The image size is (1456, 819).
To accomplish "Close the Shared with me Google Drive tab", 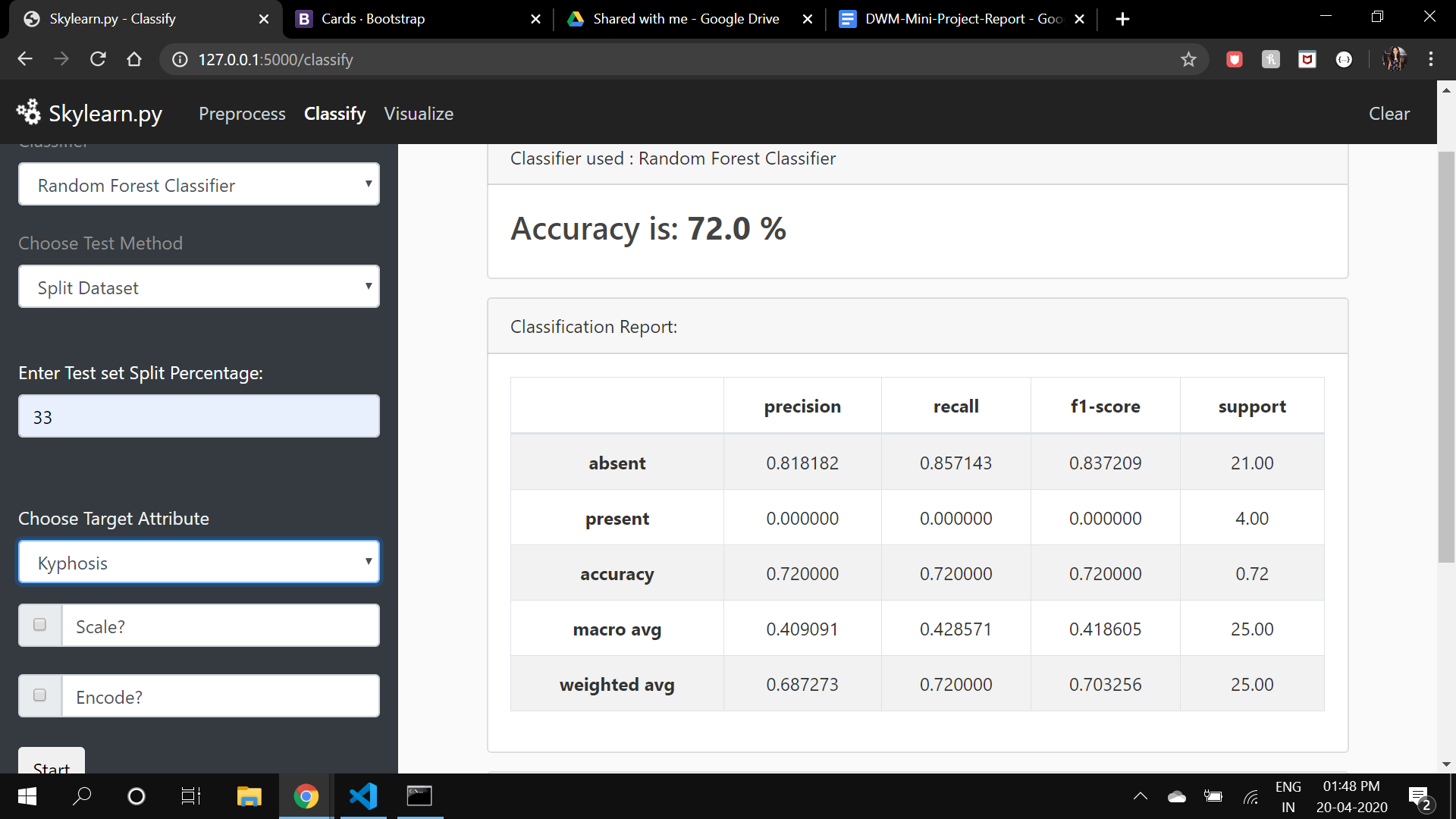I will (x=808, y=19).
